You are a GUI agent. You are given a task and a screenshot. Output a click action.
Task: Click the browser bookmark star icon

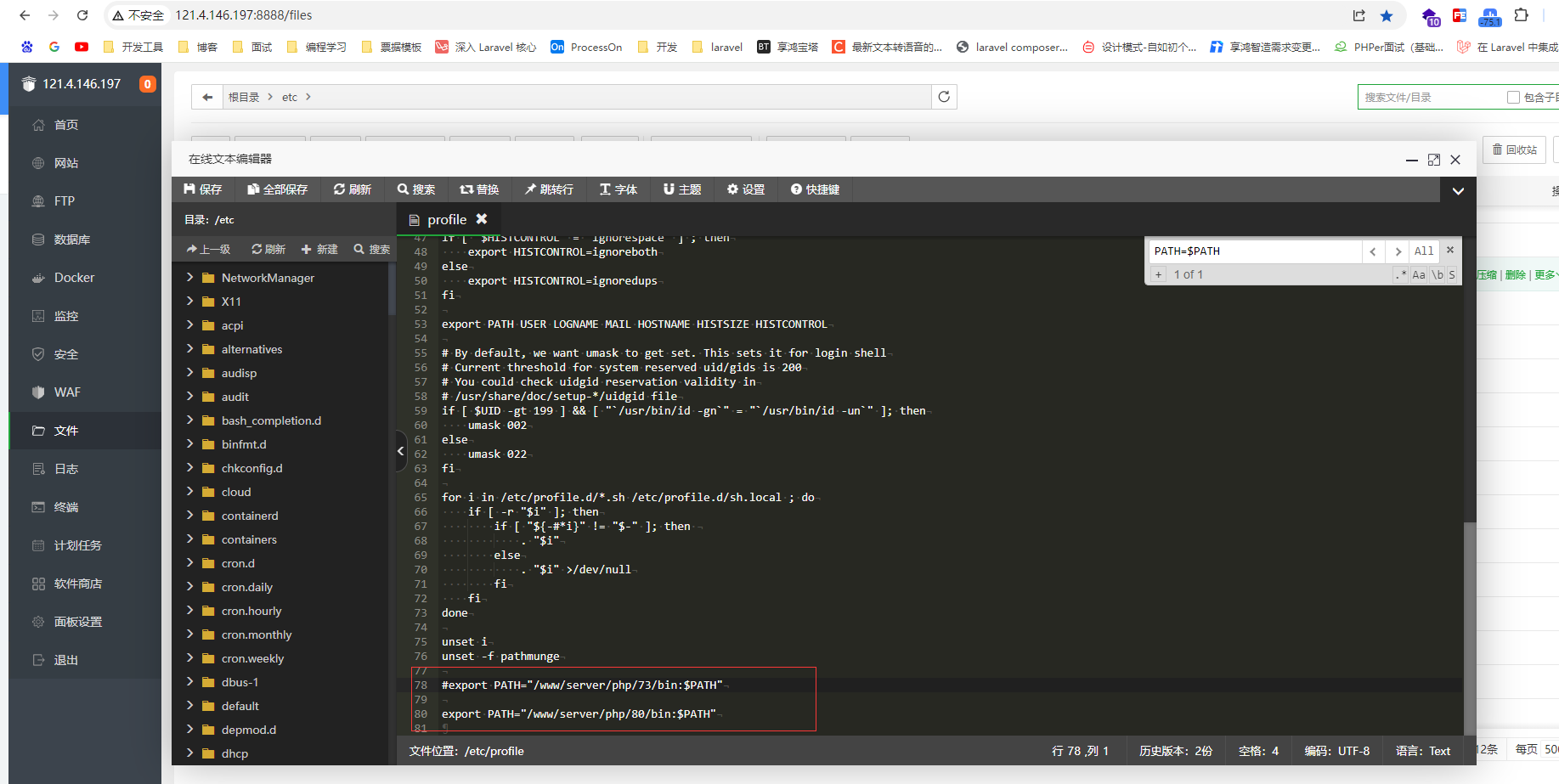coord(1387,15)
